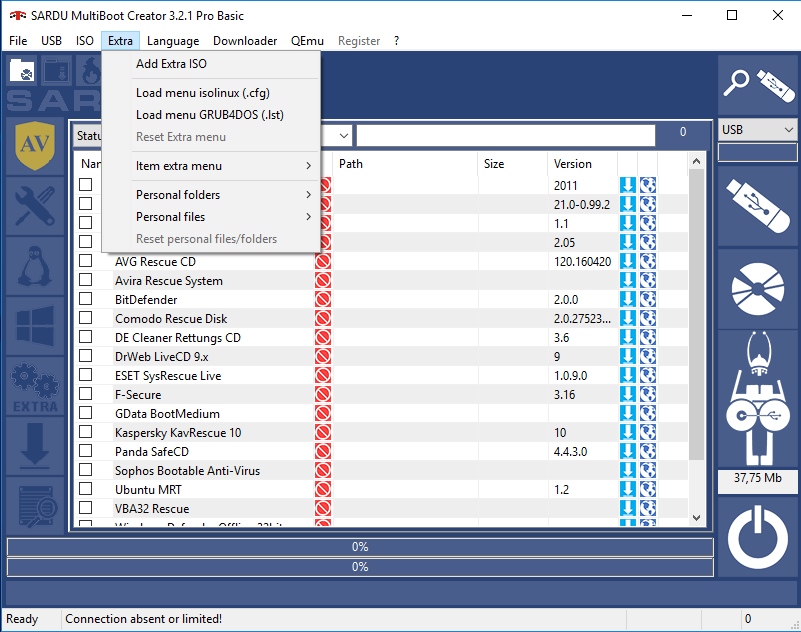Image resolution: width=801 pixels, height=632 pixels.
Task: Open the File menu
Action: pos(18,41)
